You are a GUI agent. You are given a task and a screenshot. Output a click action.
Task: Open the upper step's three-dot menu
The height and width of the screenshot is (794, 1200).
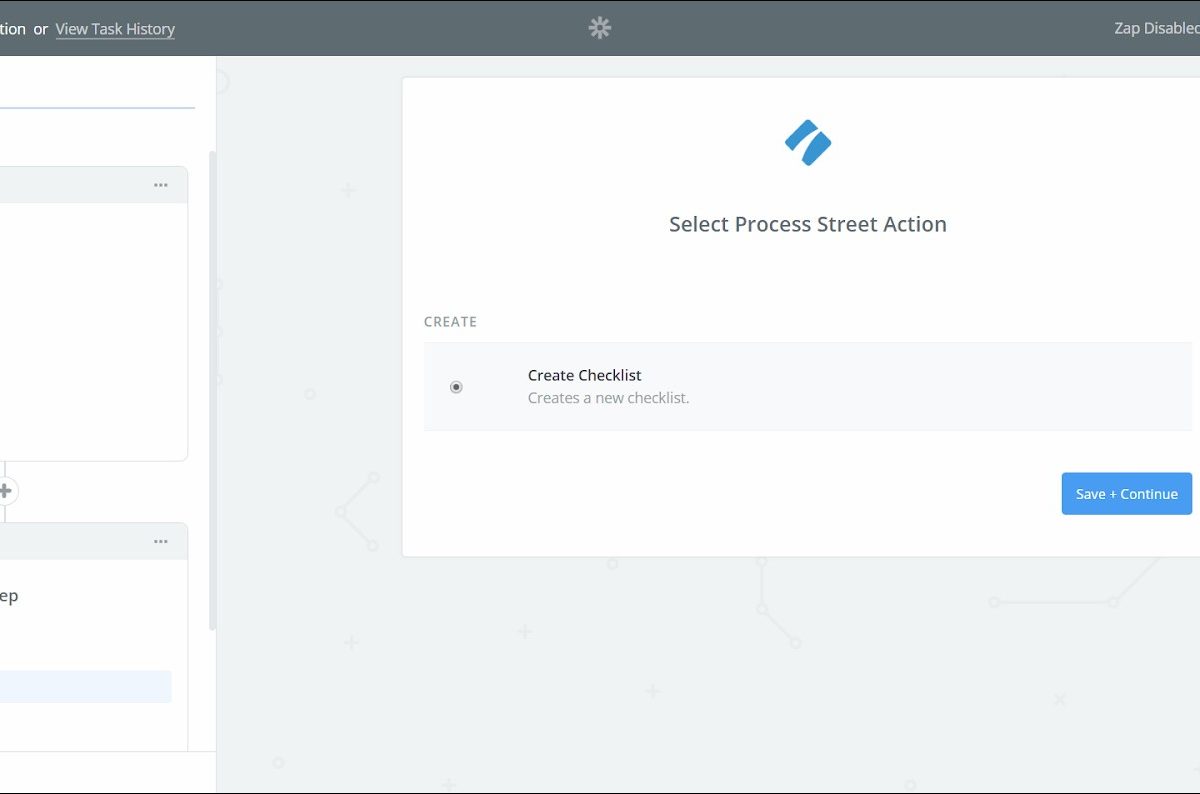(x=160, y=185)
